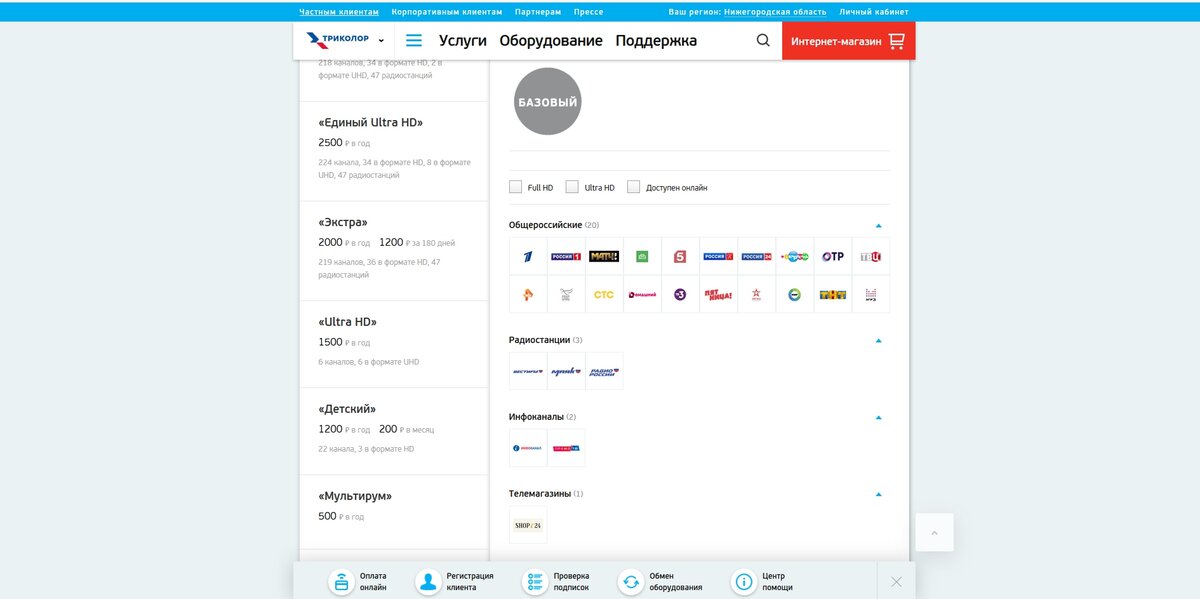Open the purple ТВ3 channel logo

coord(680,294)
